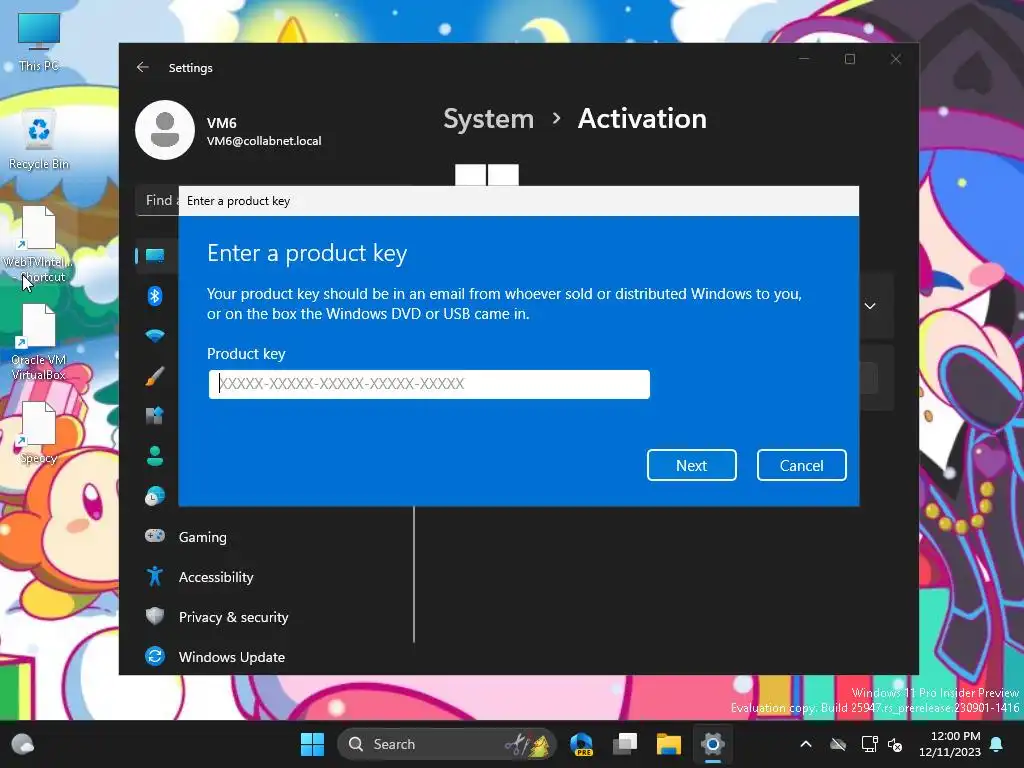Open Time & language clock icon
The height and width of the screenshot is (768, 1024).
155,496
